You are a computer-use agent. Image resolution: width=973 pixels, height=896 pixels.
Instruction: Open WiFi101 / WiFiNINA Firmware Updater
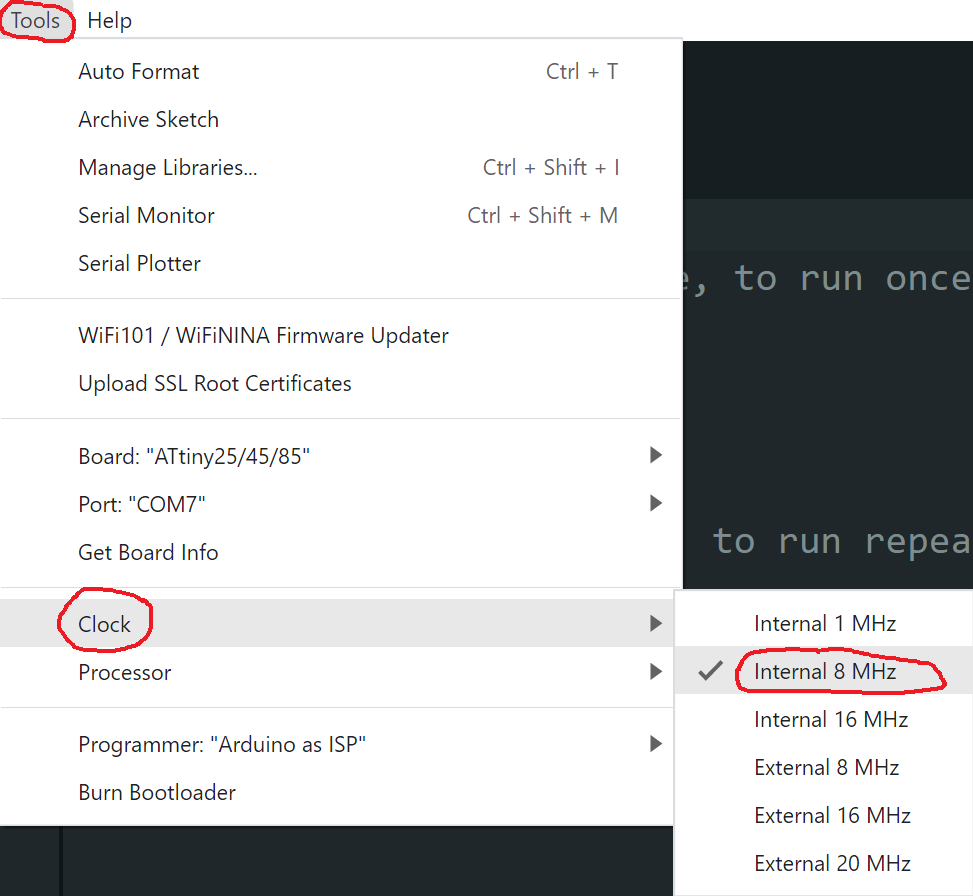[263, 336]
